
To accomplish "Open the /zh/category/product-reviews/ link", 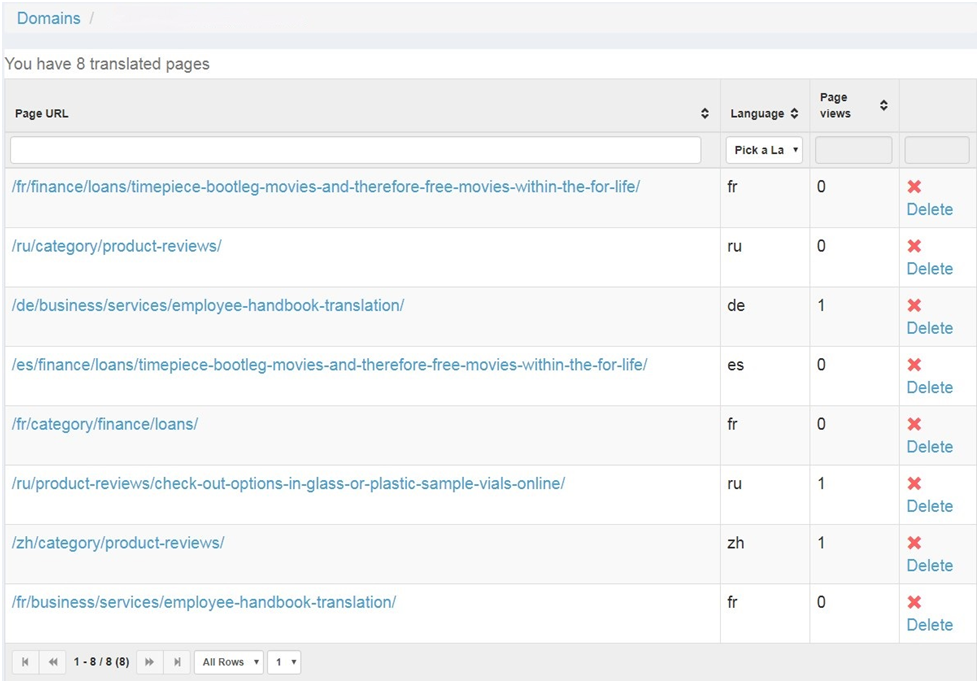I will click(x=118, y=543).
